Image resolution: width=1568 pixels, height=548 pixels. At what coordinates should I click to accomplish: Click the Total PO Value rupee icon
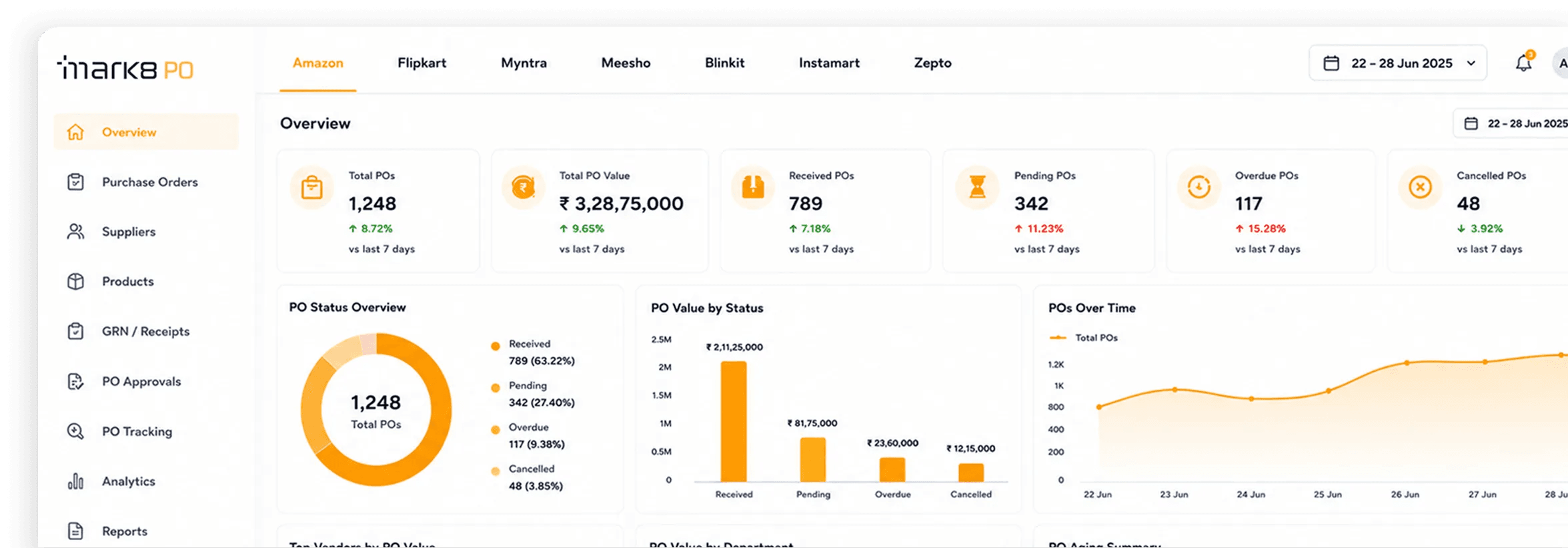pyautogui.click(x=524, y=188)
